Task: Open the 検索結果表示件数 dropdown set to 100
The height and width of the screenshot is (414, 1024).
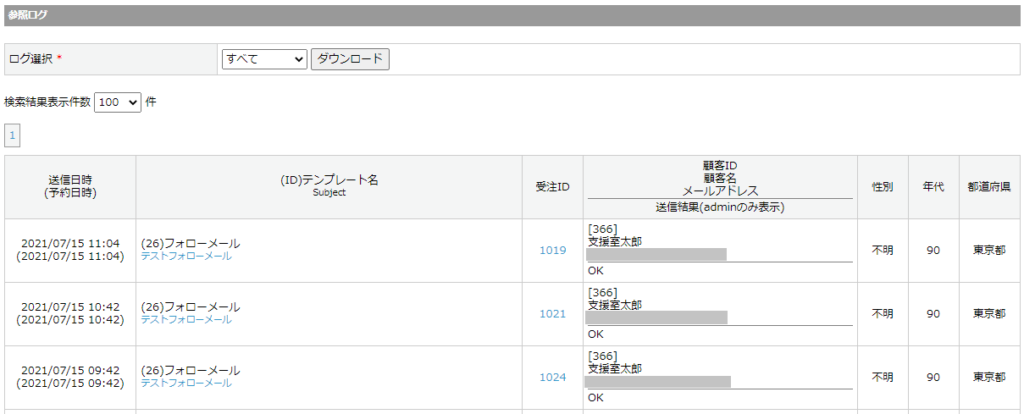Action: point(118,102)
